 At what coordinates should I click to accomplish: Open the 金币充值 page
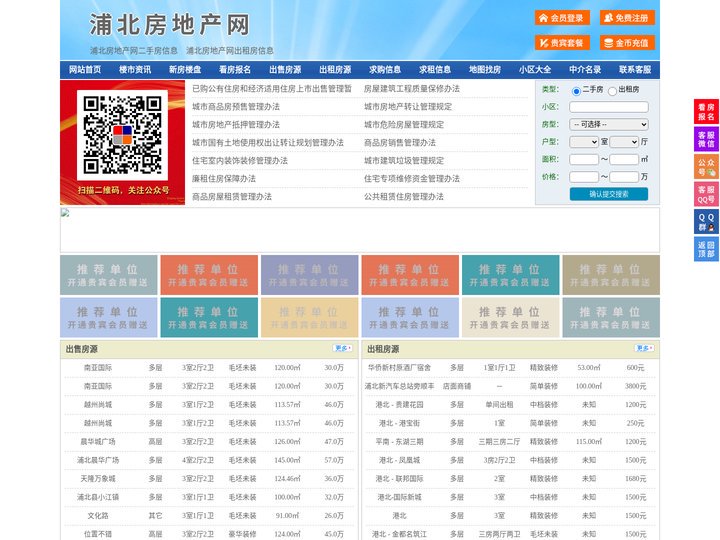tap(627, 43)
